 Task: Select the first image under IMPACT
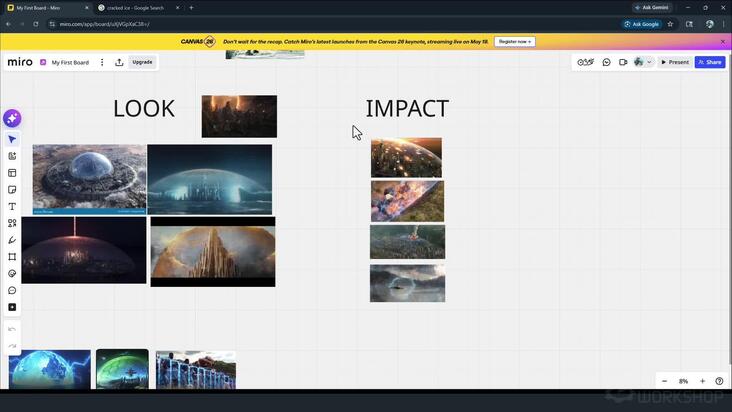click(x=406, y=157)
